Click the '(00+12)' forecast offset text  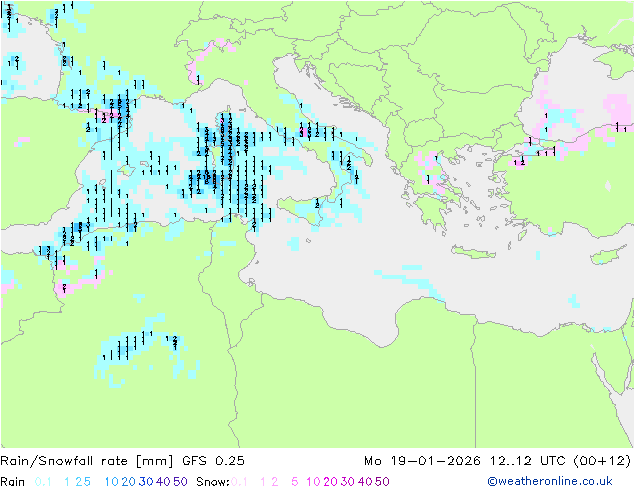602,461
